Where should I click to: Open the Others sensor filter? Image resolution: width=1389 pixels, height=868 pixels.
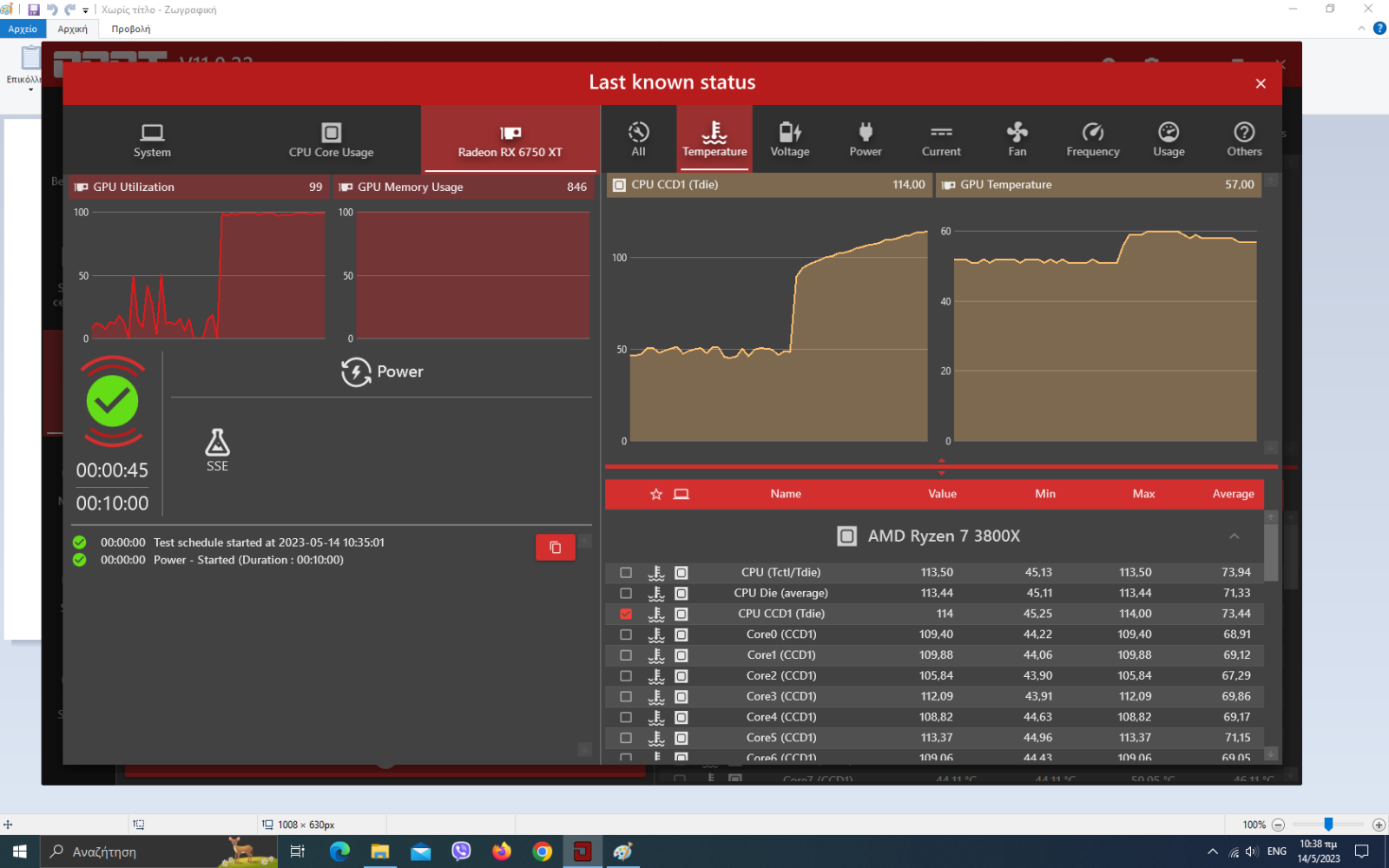click(1244, 140)
